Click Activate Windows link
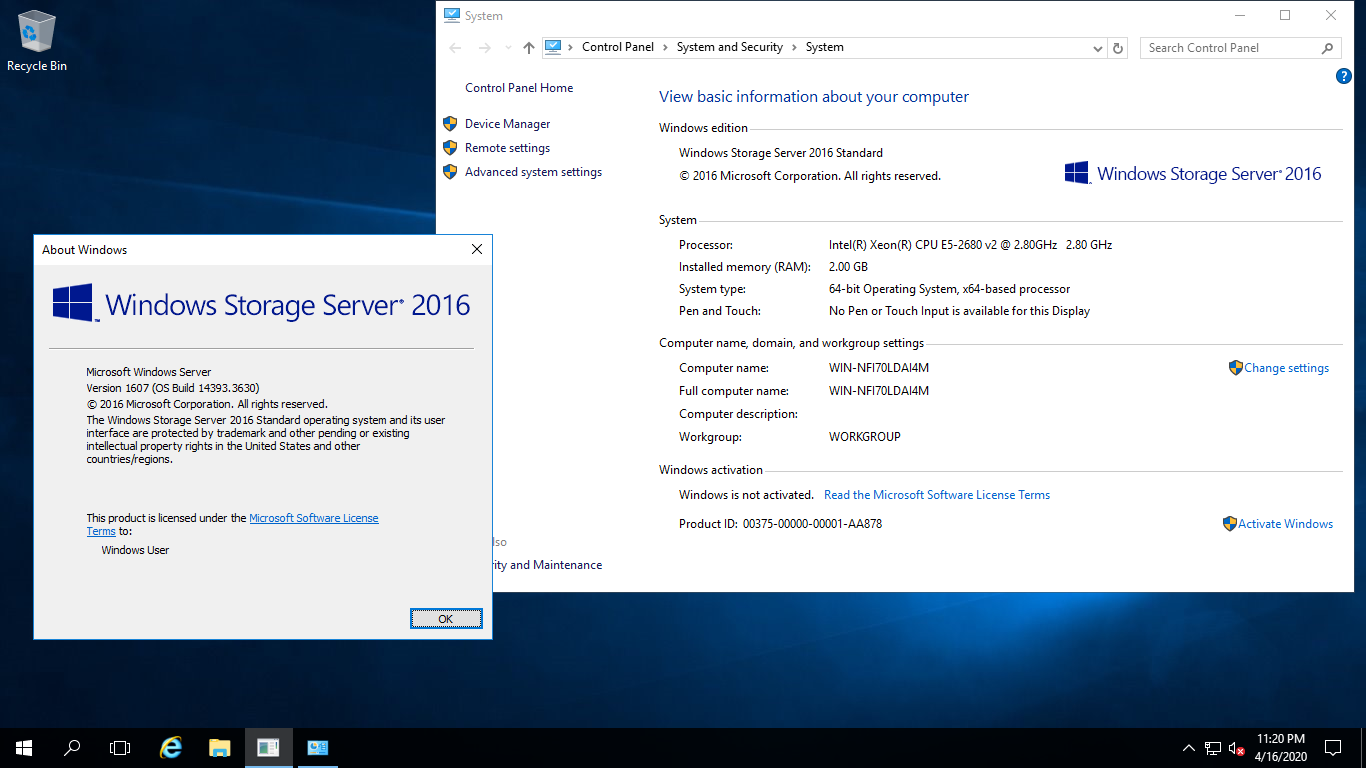 point(1285,524)
